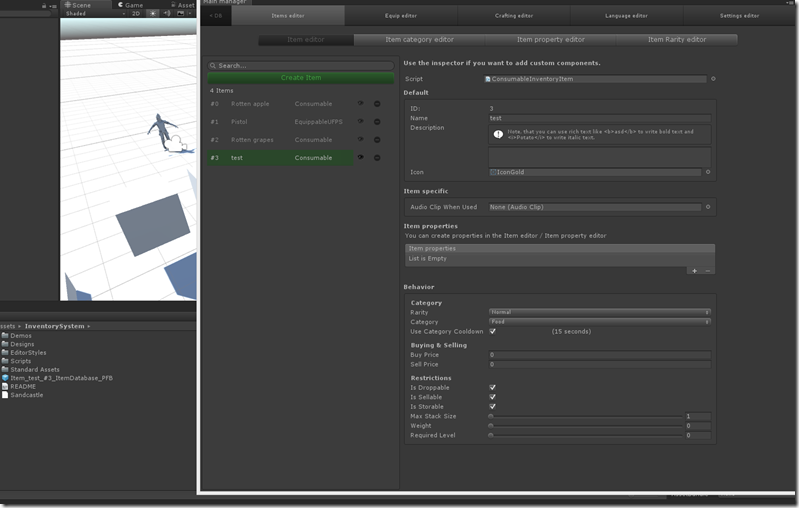Open the Items editor tab

click(288, 16)
